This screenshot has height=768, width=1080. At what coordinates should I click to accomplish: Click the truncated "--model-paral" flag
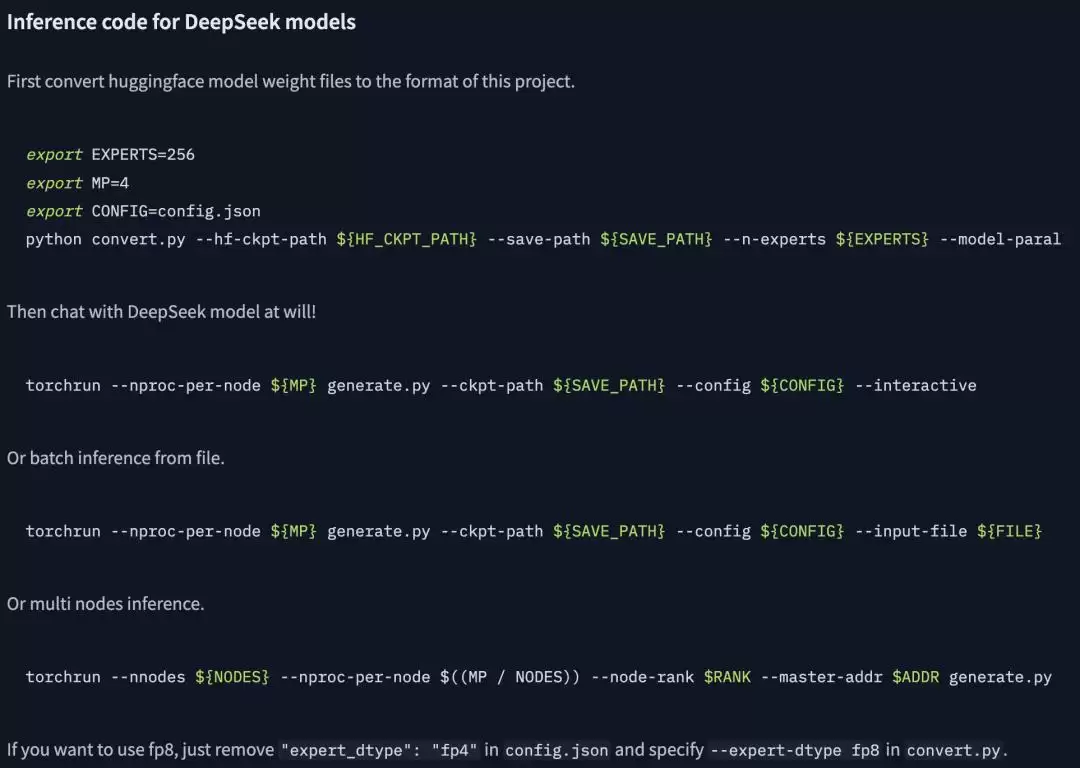[x=1000, y=239]
